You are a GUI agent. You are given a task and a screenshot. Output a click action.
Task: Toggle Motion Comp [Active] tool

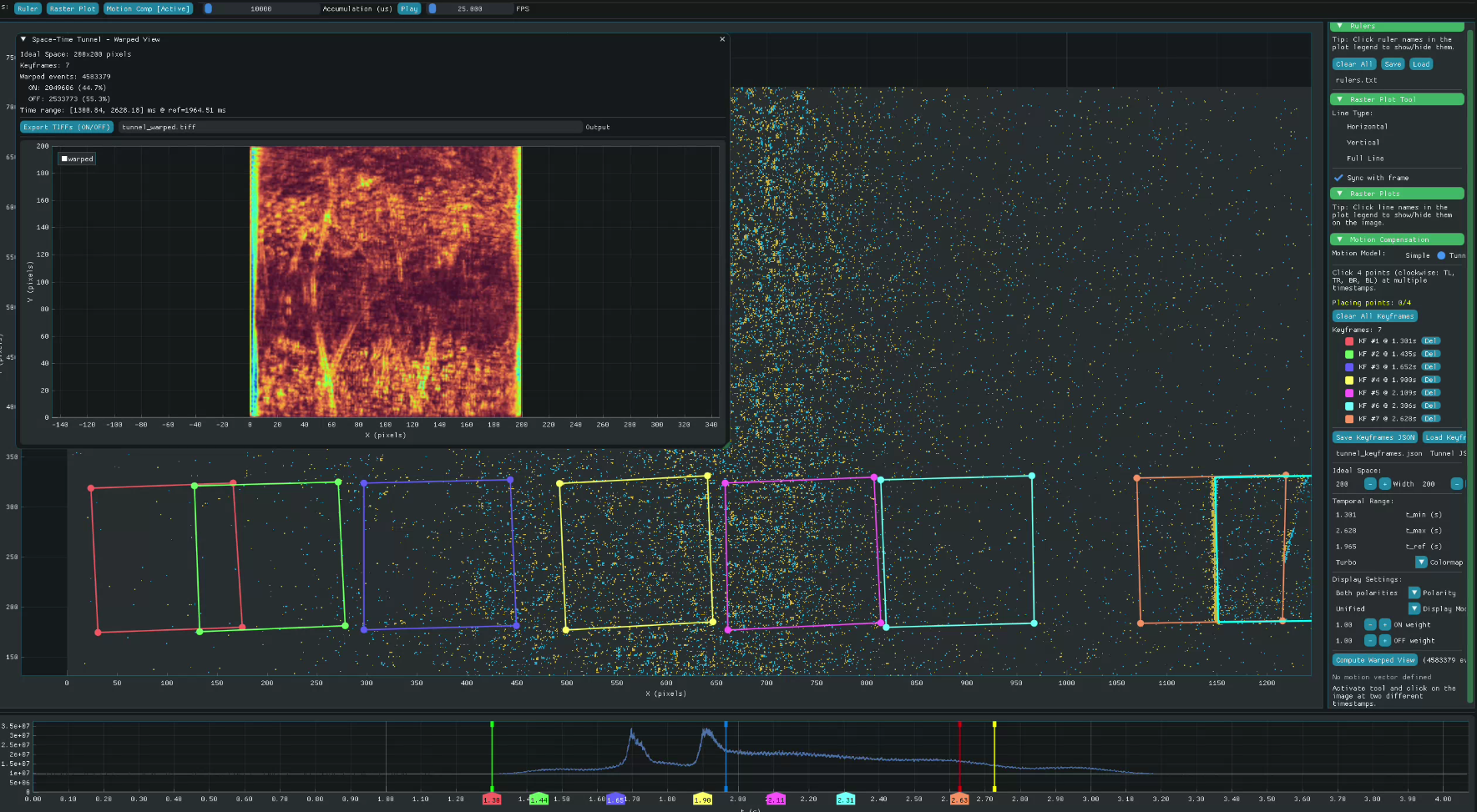(x=149, y=8)
